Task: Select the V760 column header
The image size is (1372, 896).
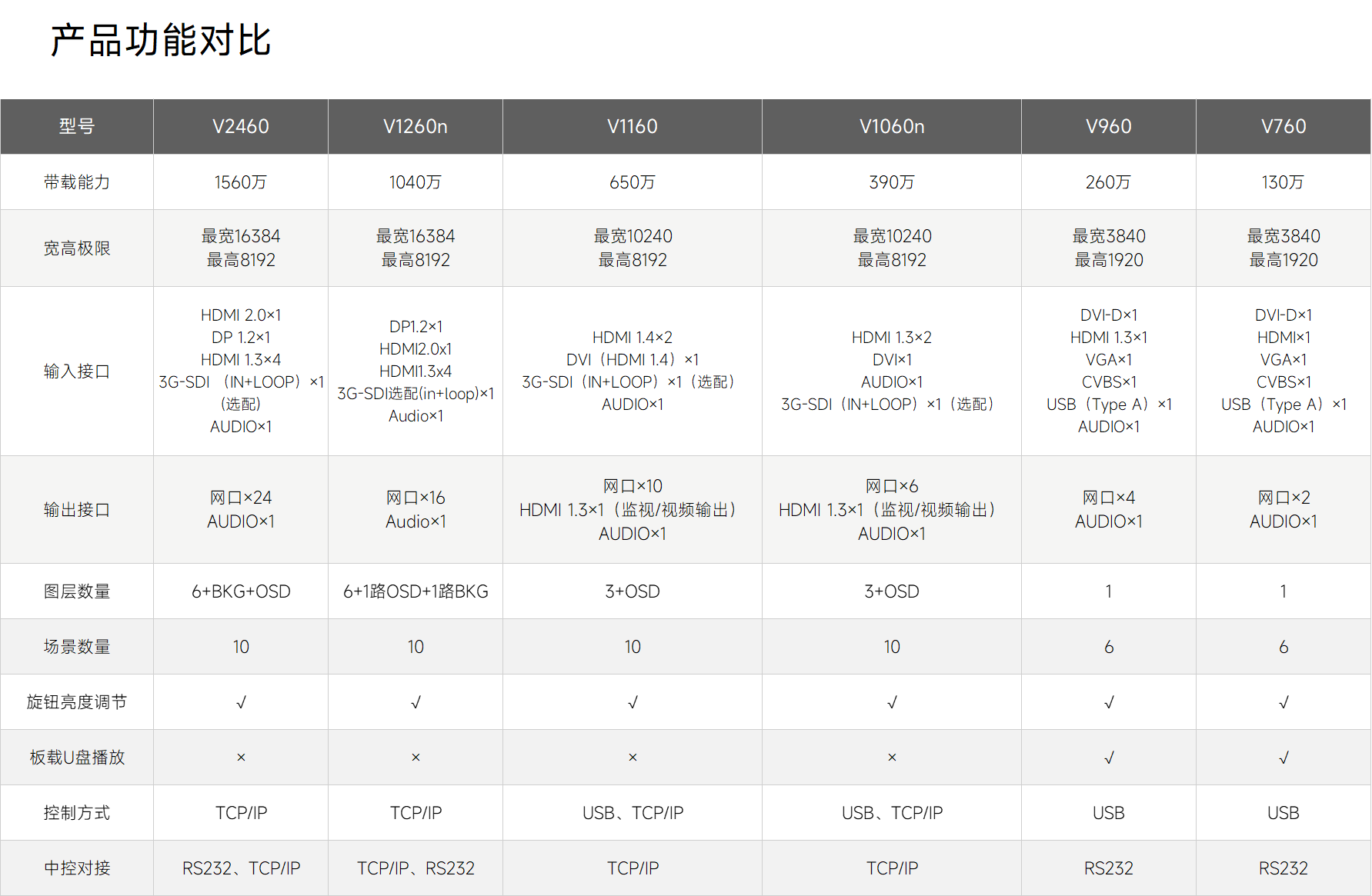Action: (x=1283, y=127)
